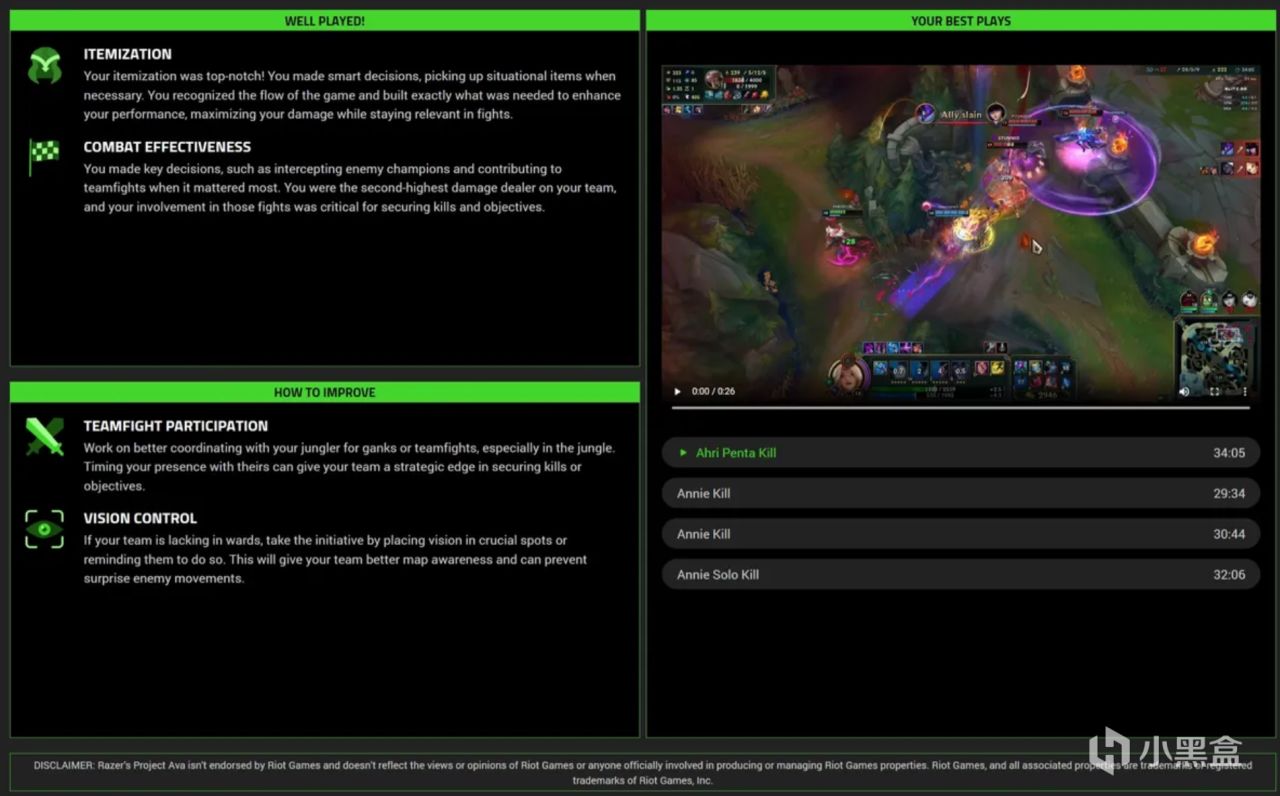This screenshot has width=1280, height=796.
Task: Select the Annie Kill clip at 29:34
Action: click(961, 493)
